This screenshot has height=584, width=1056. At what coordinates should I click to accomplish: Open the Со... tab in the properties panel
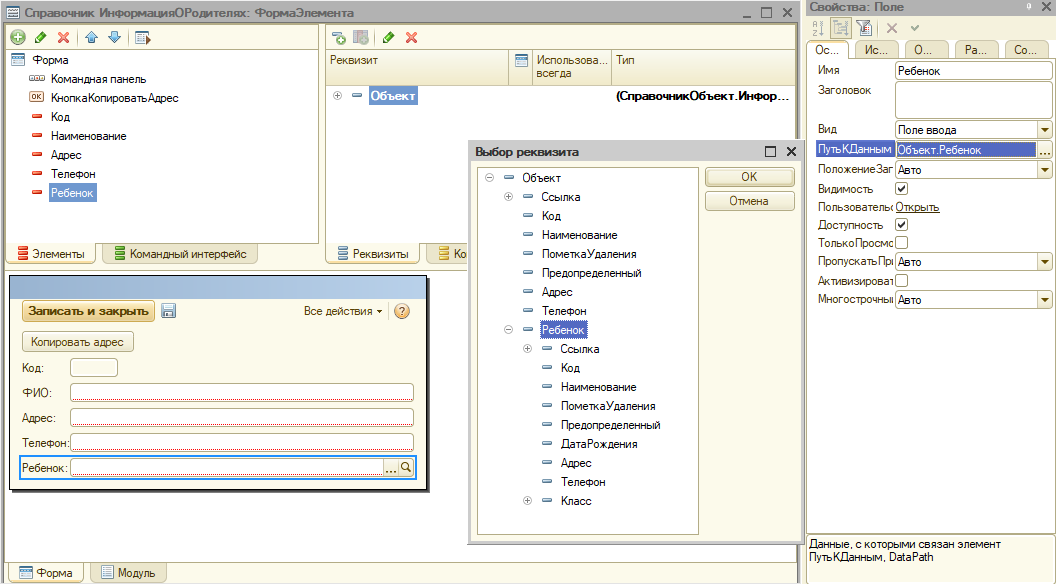(x=1025, y=50)
